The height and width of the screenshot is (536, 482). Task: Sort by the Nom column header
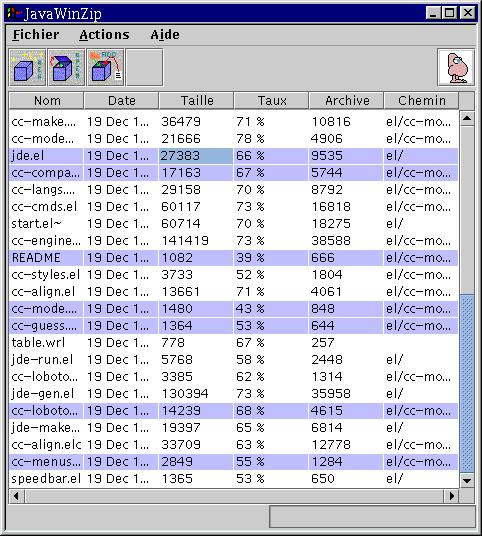click(46, 100)
